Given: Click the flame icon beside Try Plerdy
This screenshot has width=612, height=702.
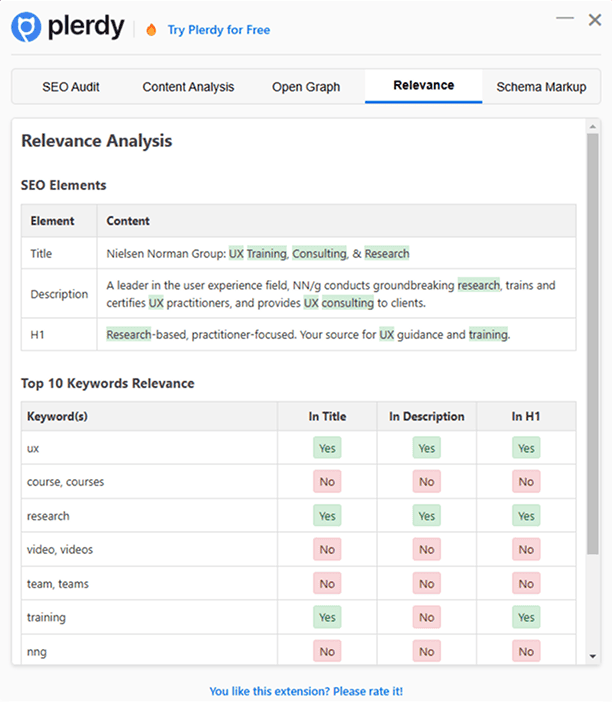Looking at the screenshot, I should click(151, 30).
